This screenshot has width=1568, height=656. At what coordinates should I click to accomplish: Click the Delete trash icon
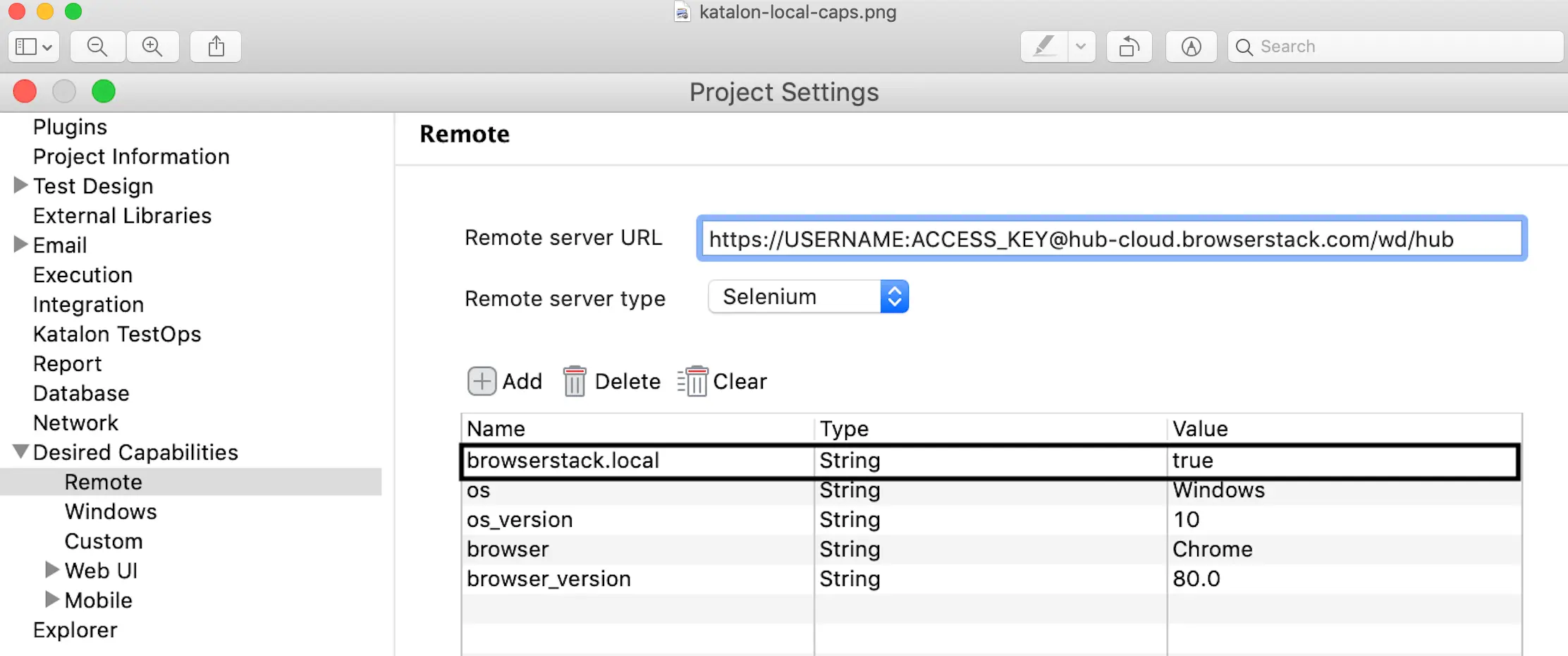pos(575,381)
